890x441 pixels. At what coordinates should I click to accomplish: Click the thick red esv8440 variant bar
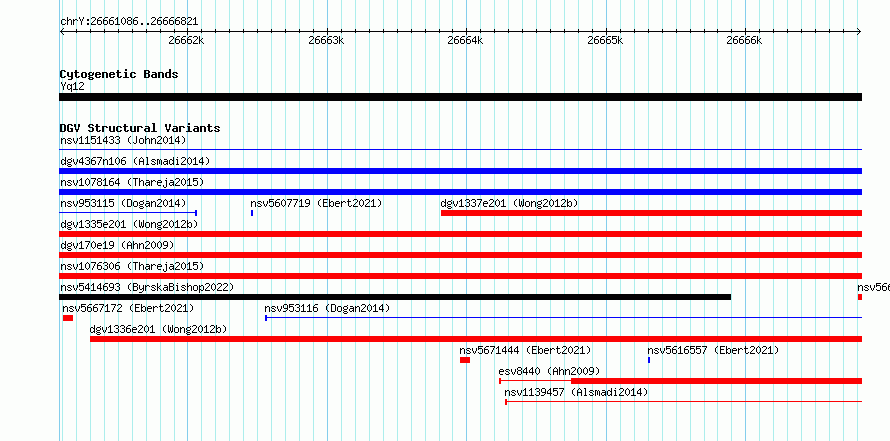click(x=716, y=381)
